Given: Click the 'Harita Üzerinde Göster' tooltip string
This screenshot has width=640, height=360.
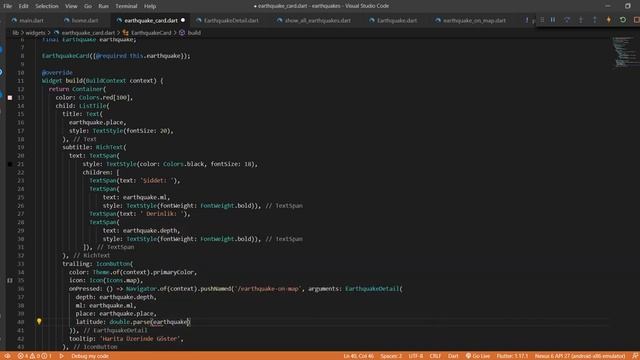Looking at the screenshot, I should click(x=141, y=339).
